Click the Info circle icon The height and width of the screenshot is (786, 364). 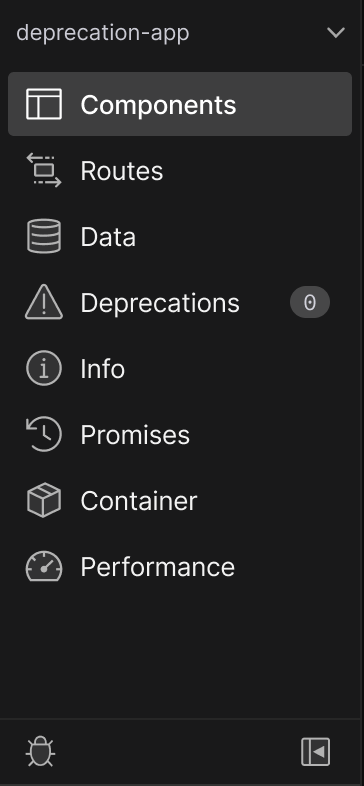[x=44, y=368]
